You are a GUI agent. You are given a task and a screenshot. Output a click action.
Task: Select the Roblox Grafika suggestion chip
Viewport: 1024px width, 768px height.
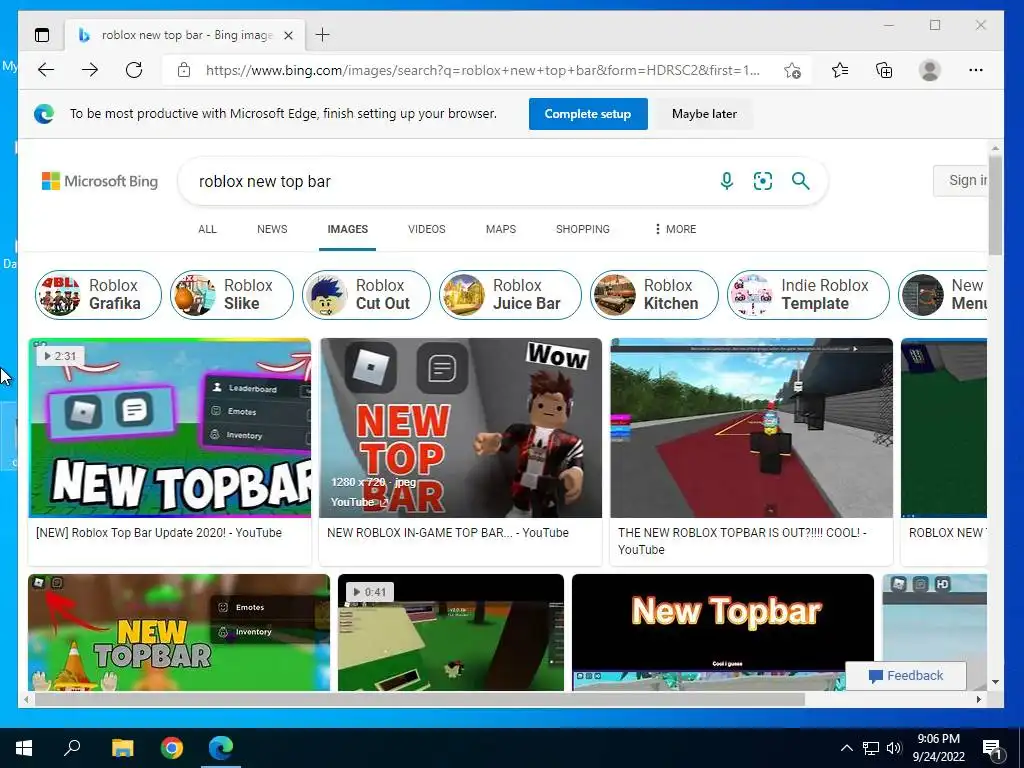pos(98,295)
